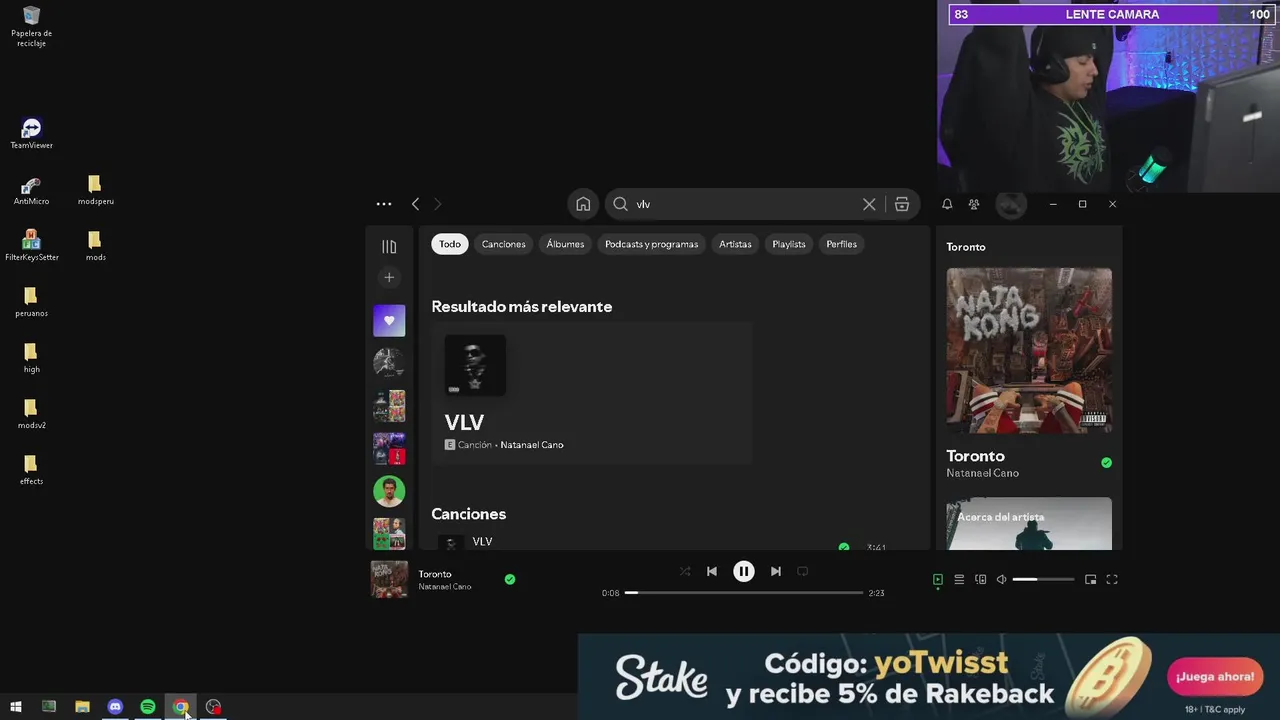Toggle shuffle playback
The height and width of the screenshot is (720, 1280).
(685, 571)
